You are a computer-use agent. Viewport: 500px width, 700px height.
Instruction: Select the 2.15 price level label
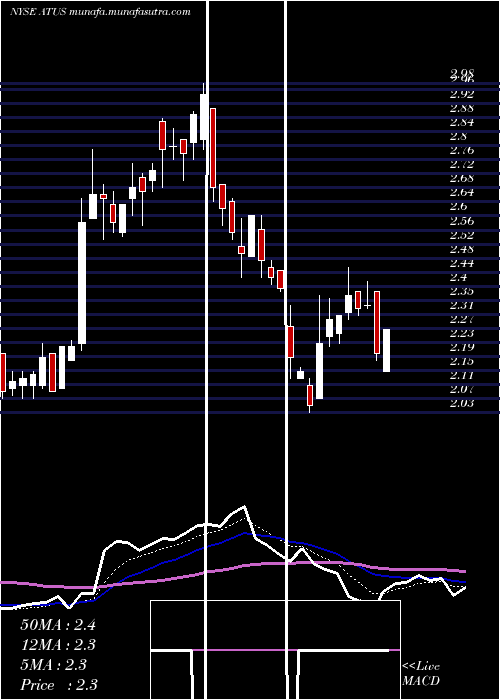coord(462,361)
